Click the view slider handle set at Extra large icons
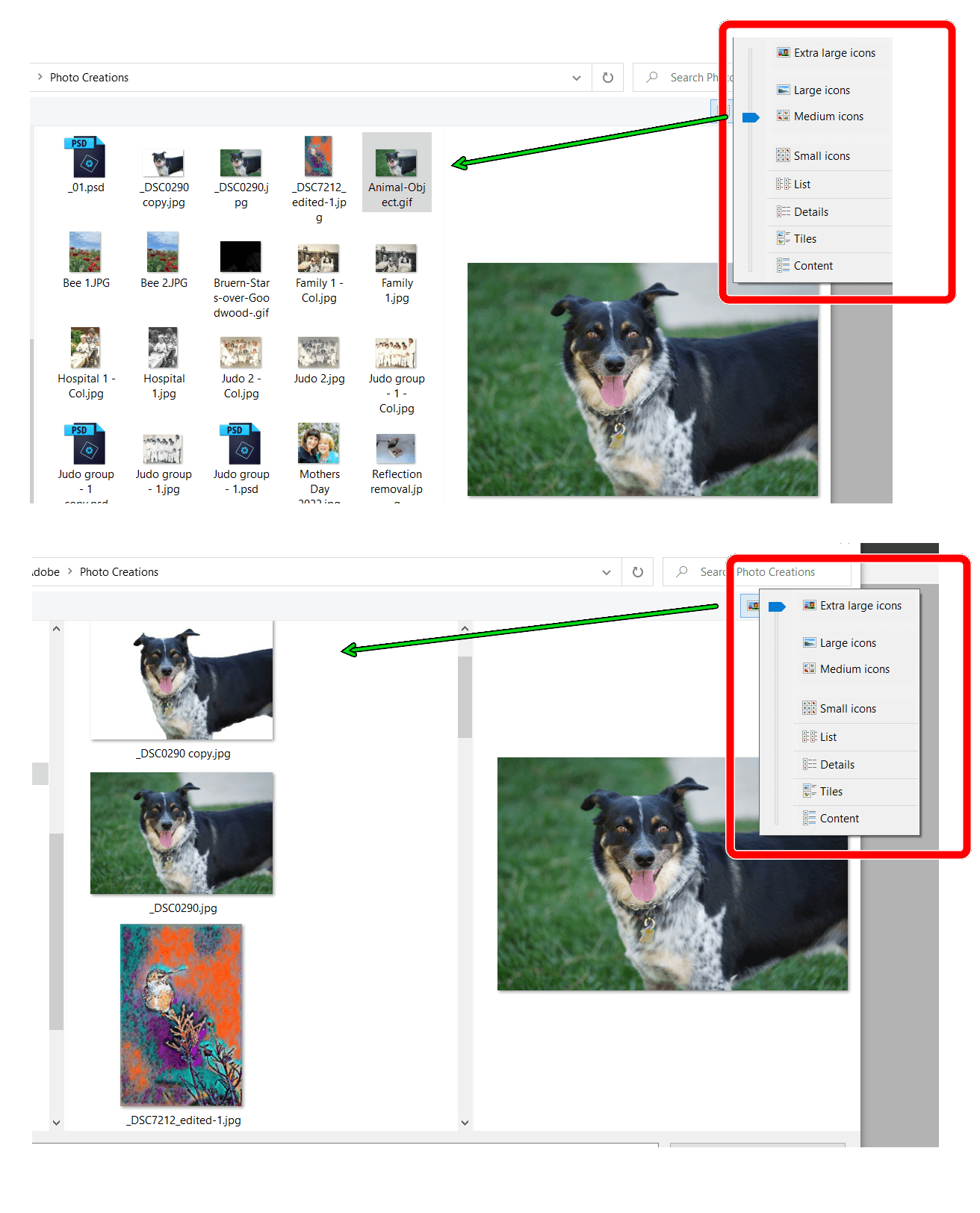Screen dimensions: 980x1213 click(777, 606)
